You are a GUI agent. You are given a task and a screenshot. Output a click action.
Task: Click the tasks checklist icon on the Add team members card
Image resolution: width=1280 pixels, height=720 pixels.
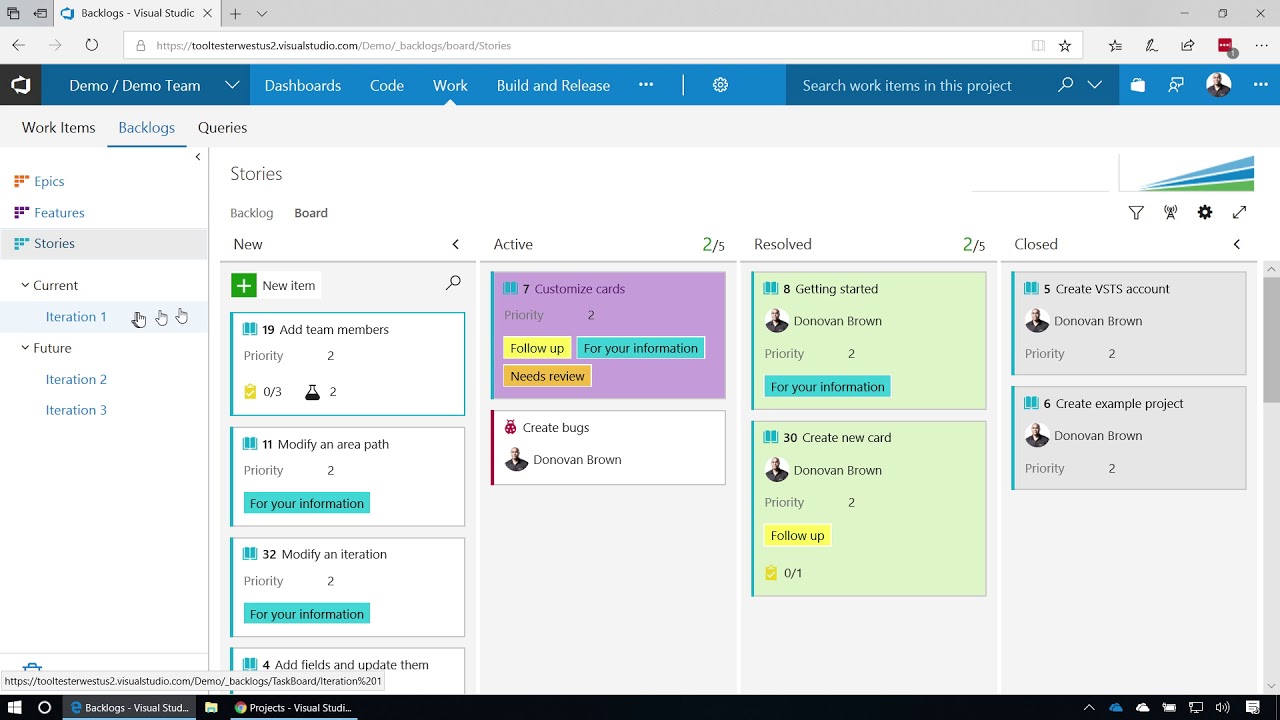click(x=250, y=392)
